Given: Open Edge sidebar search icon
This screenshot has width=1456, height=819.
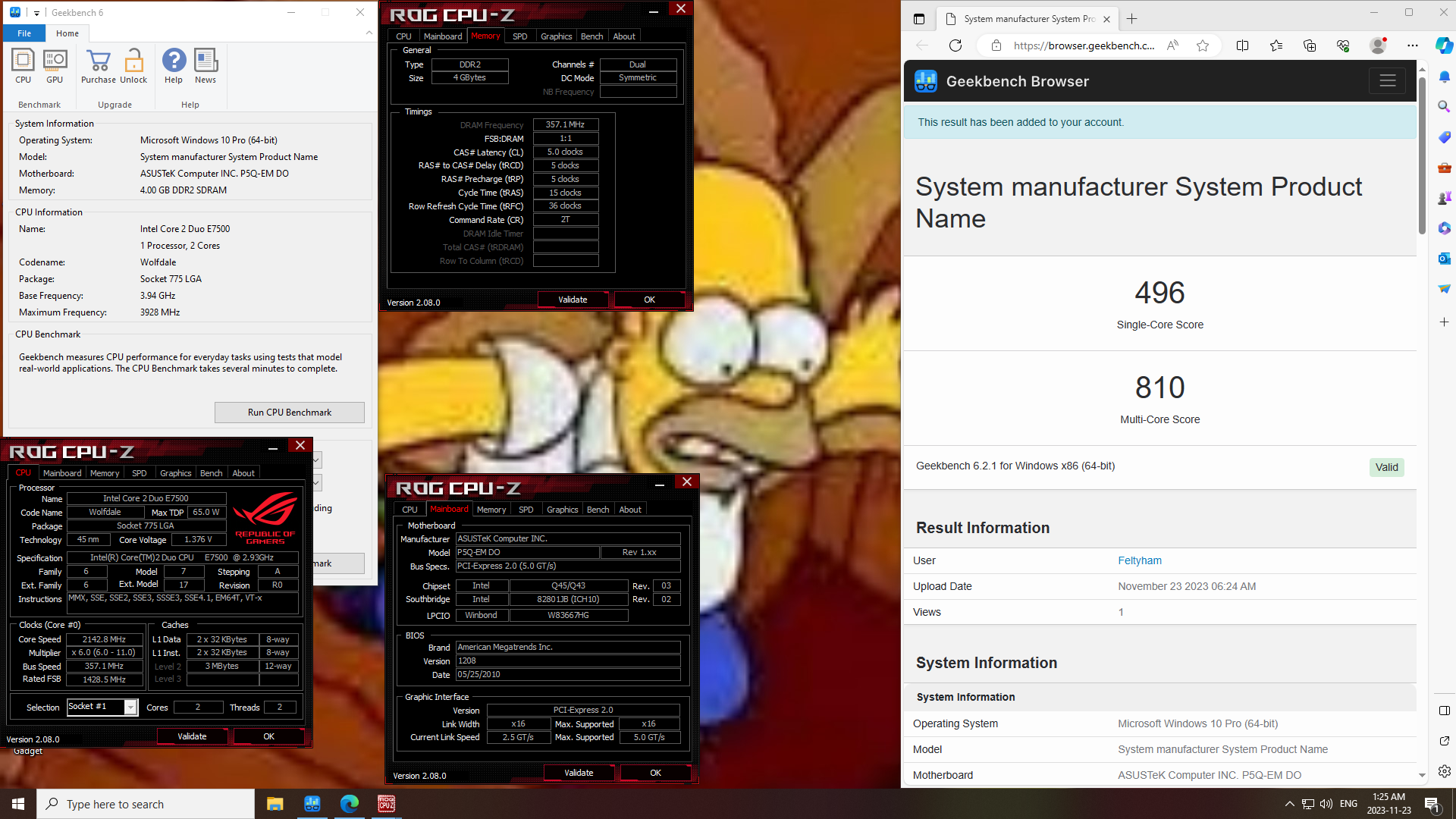Looking at the screenshot, I should [1444, 106].
